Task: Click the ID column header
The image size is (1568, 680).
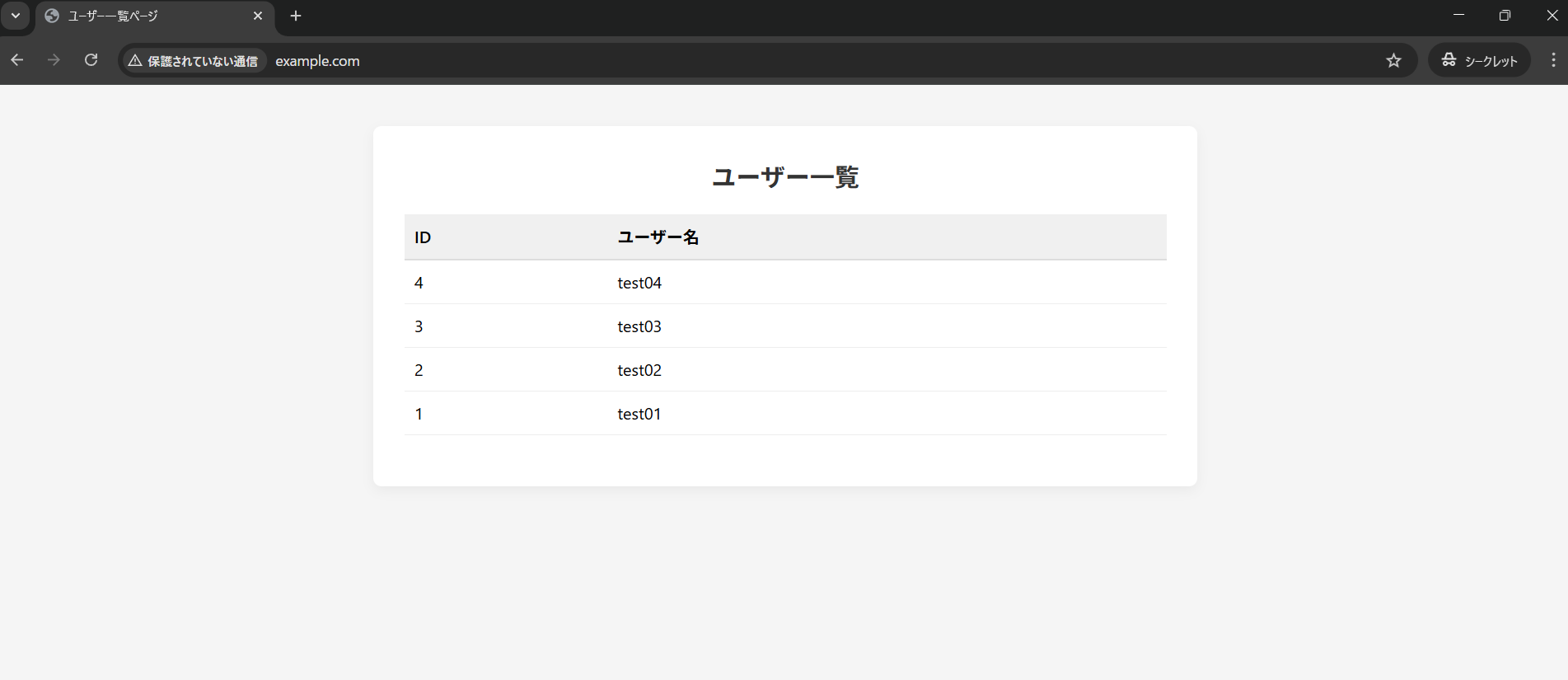Action: pyautogui.click(x=423, y=237)
